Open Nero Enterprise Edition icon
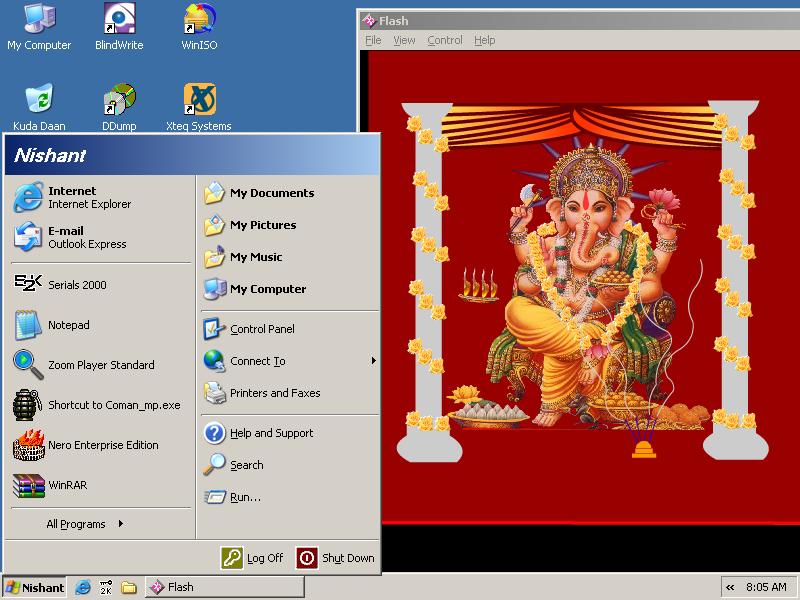 28,445
